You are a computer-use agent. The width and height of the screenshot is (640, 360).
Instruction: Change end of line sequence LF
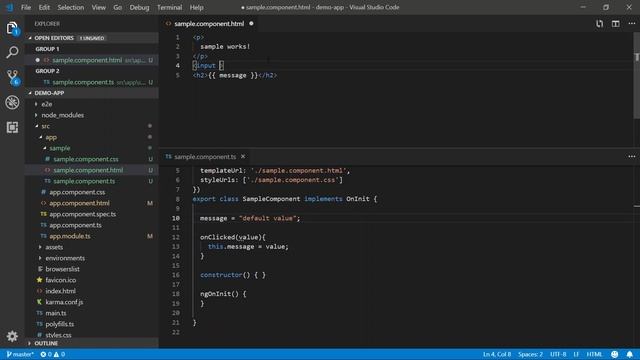point(576,354)
